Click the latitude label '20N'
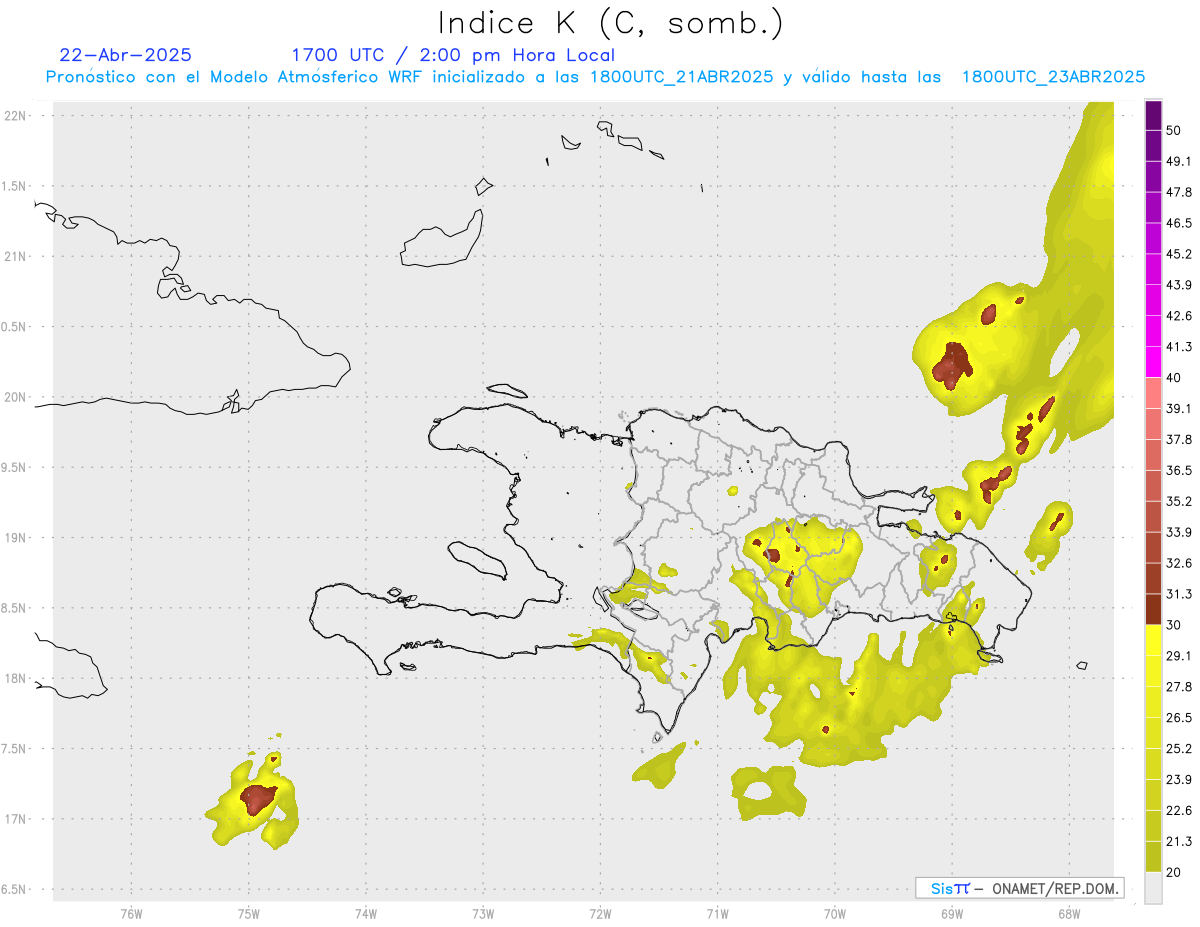This screenshot has height=927, width=1200. pyautogui.click(x=16, y=397)
